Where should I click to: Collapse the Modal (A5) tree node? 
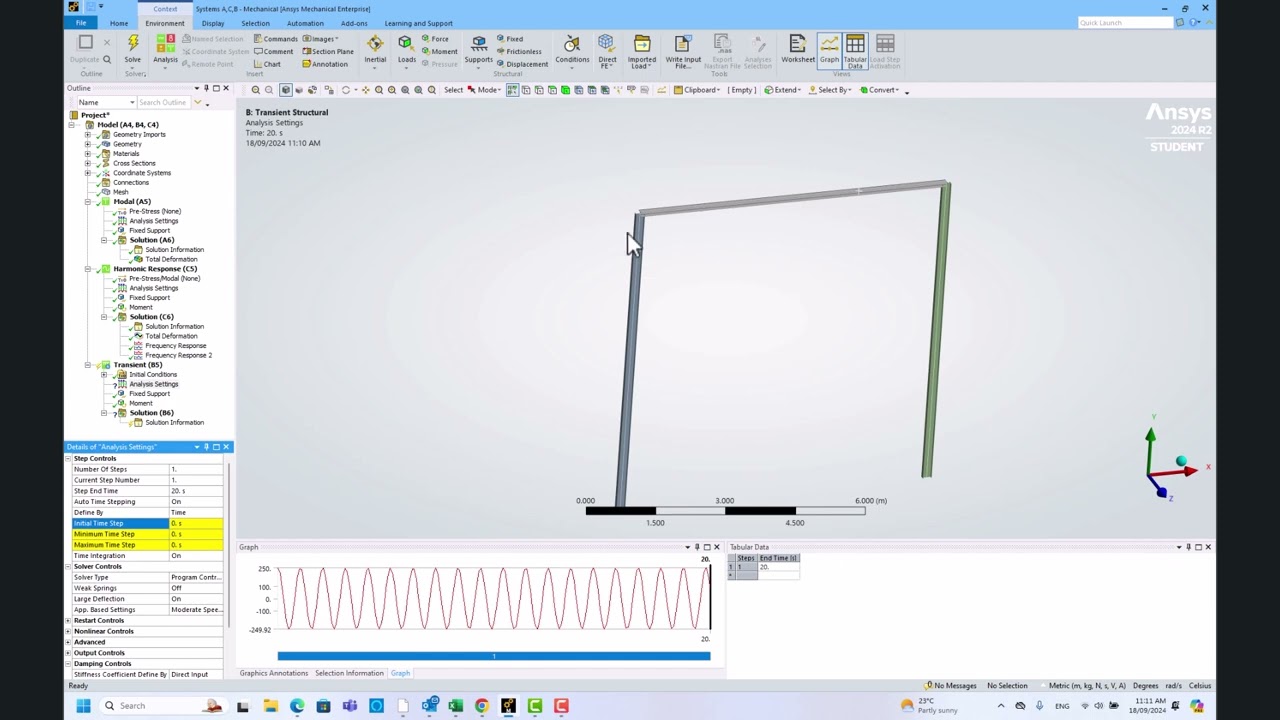coord(88,202)
